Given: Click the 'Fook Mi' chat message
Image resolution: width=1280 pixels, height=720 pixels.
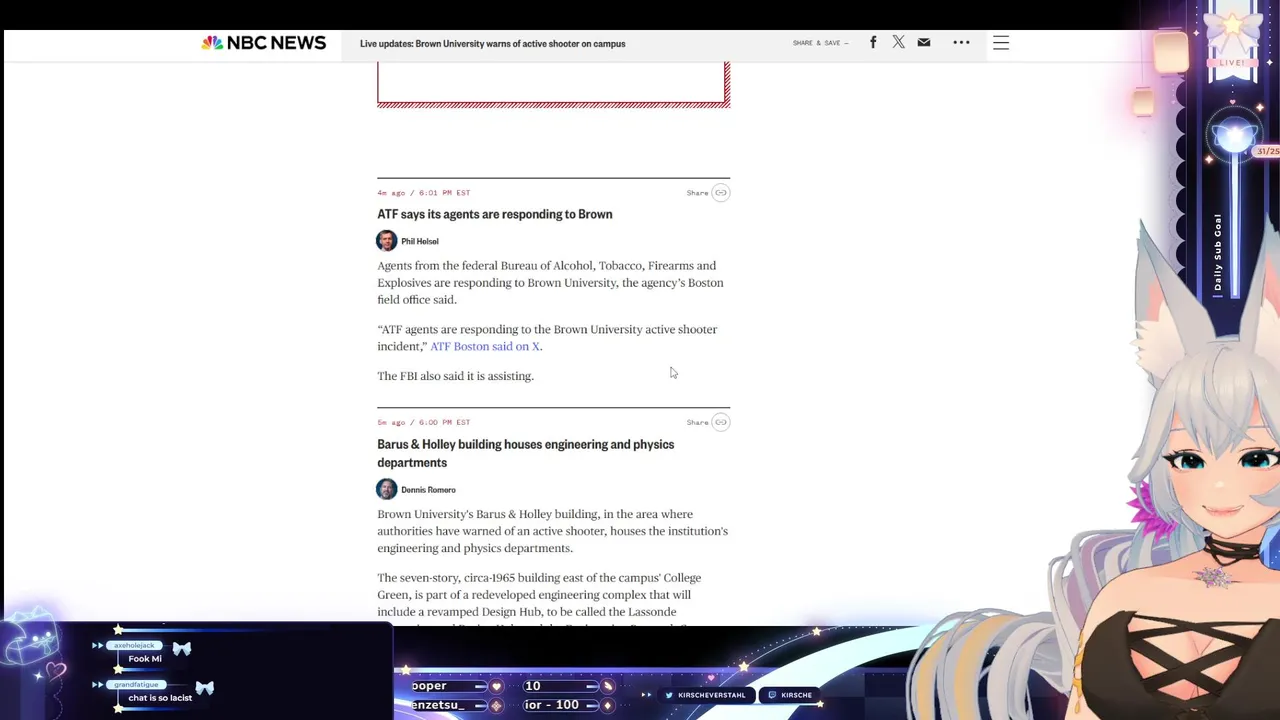Looking at the screenshot, I should (x=145, y=658).
